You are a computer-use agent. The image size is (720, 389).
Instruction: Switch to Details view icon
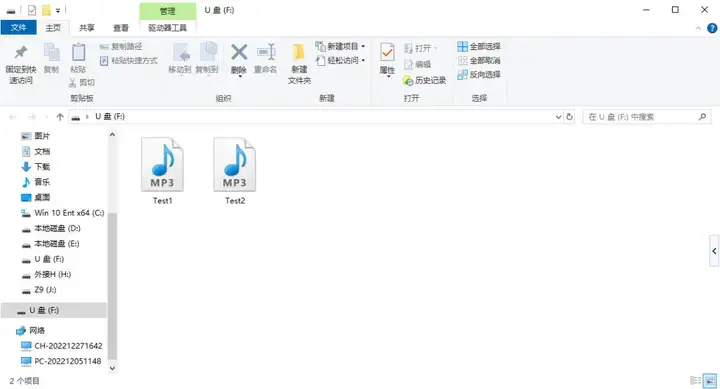coord(696,380)
